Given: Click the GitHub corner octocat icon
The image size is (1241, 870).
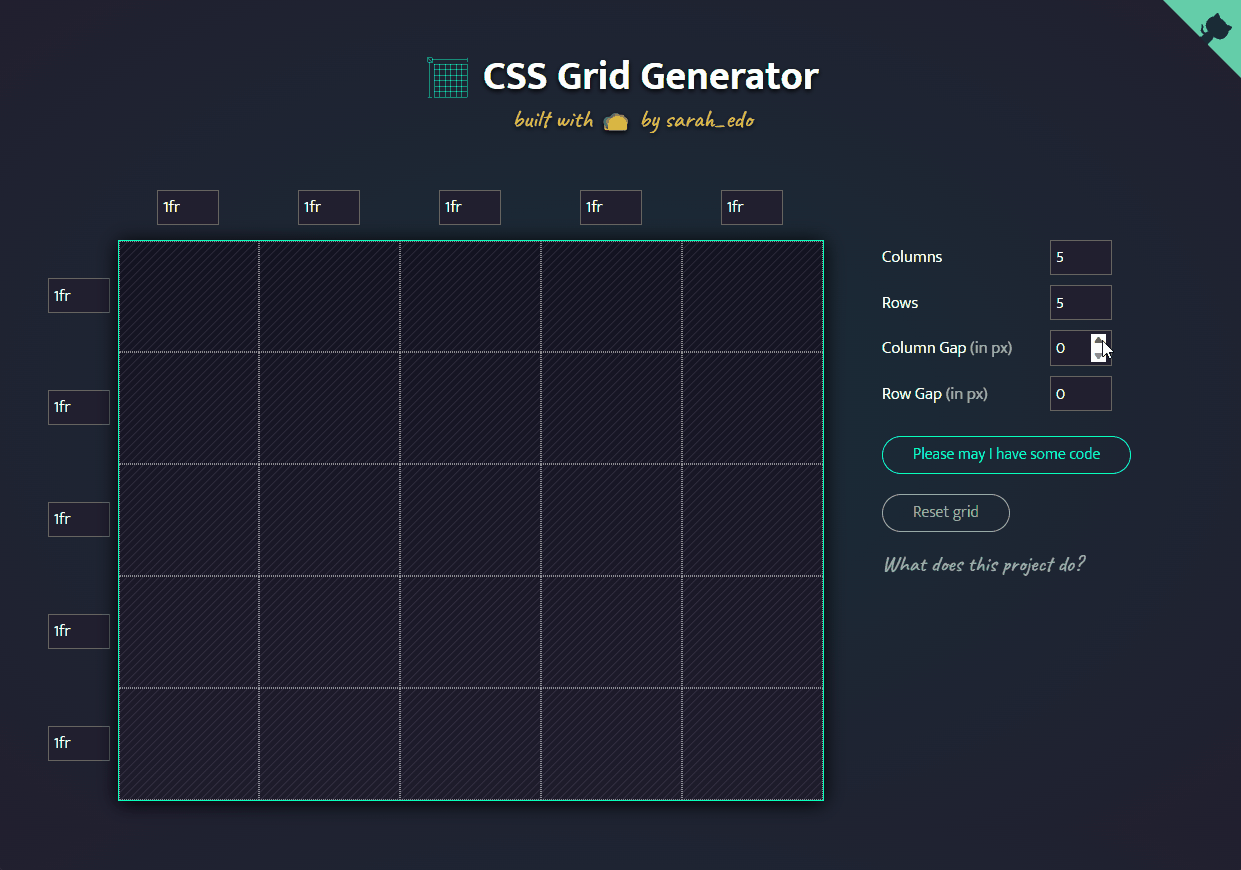Looking at the screenshot, I should 1215,26.
